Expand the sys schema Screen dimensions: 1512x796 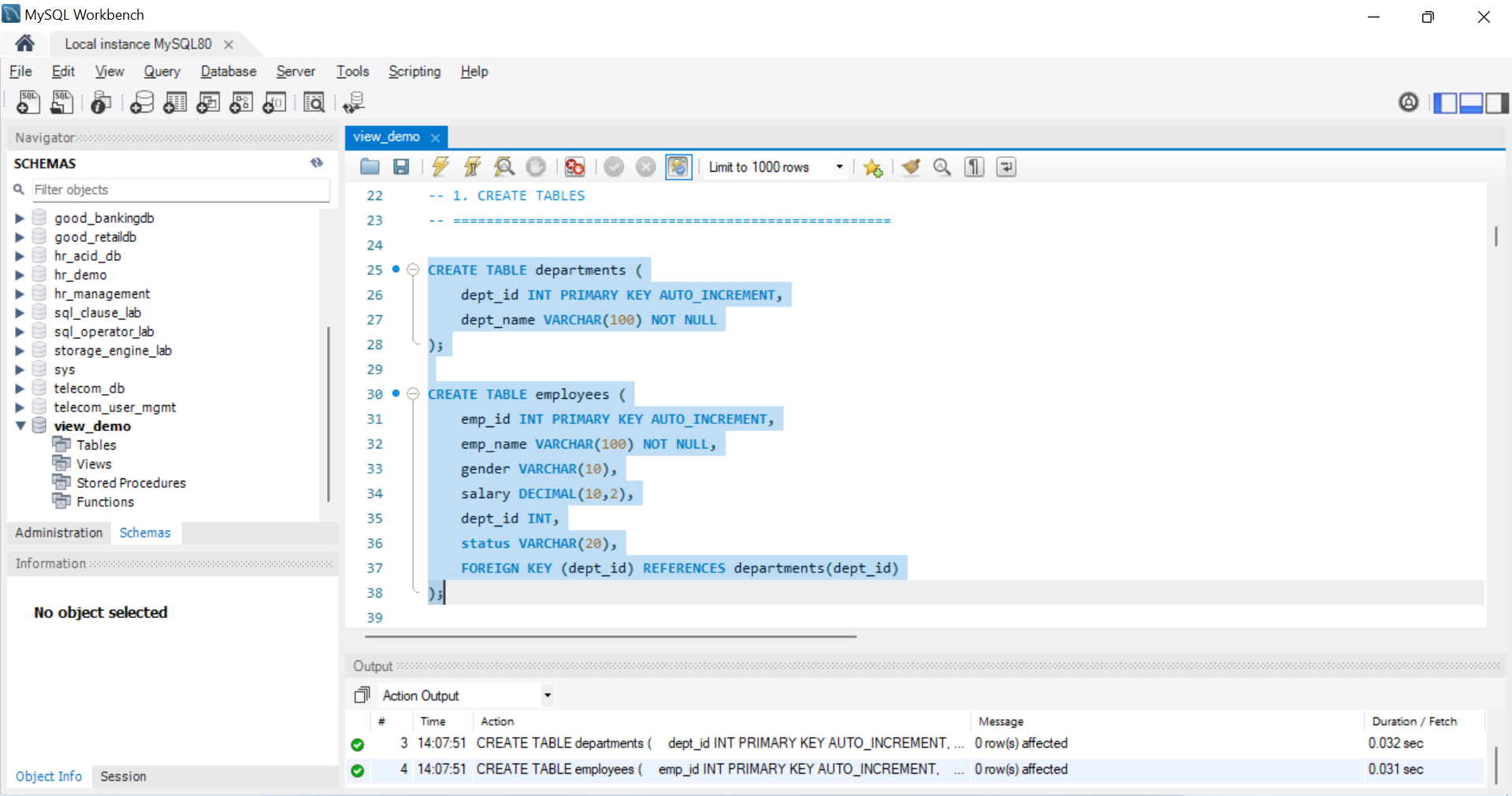coord(20,370)
